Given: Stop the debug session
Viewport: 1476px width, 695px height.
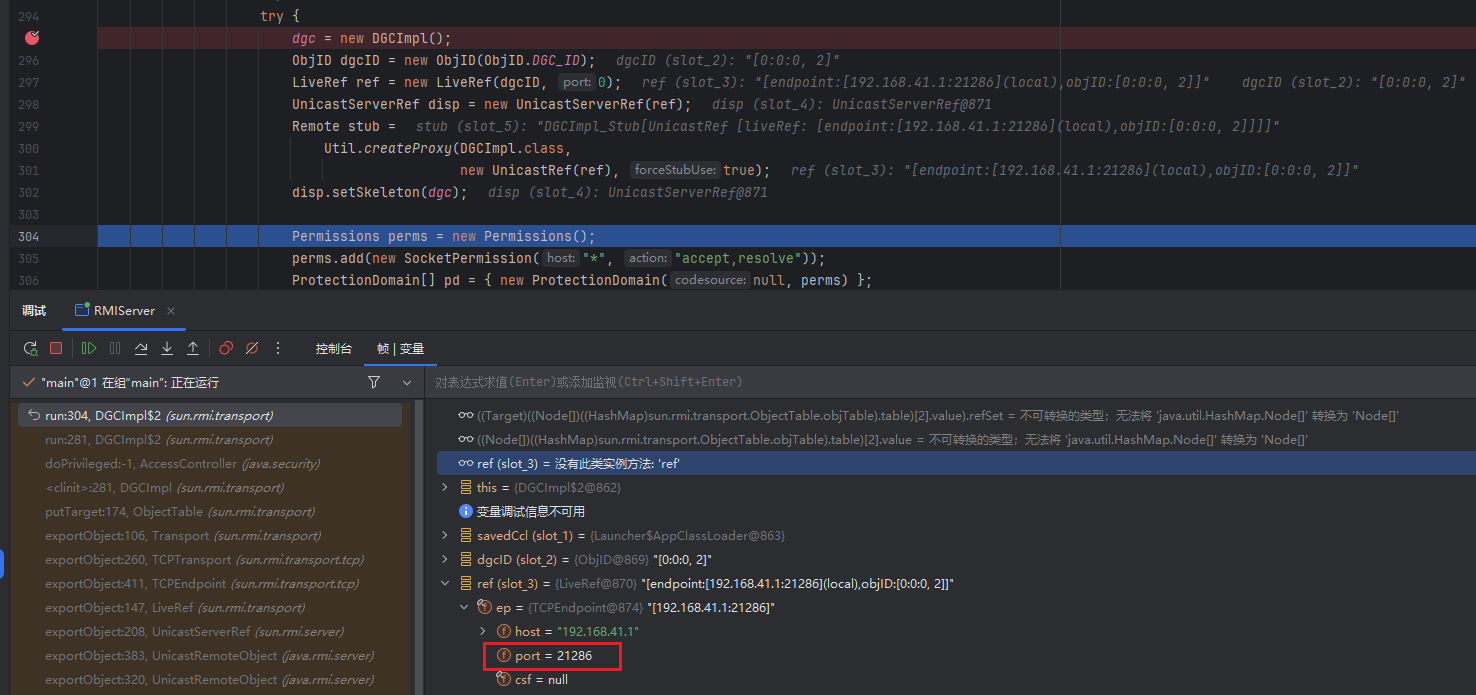Looking at the screenshot, I should point(56,348).
